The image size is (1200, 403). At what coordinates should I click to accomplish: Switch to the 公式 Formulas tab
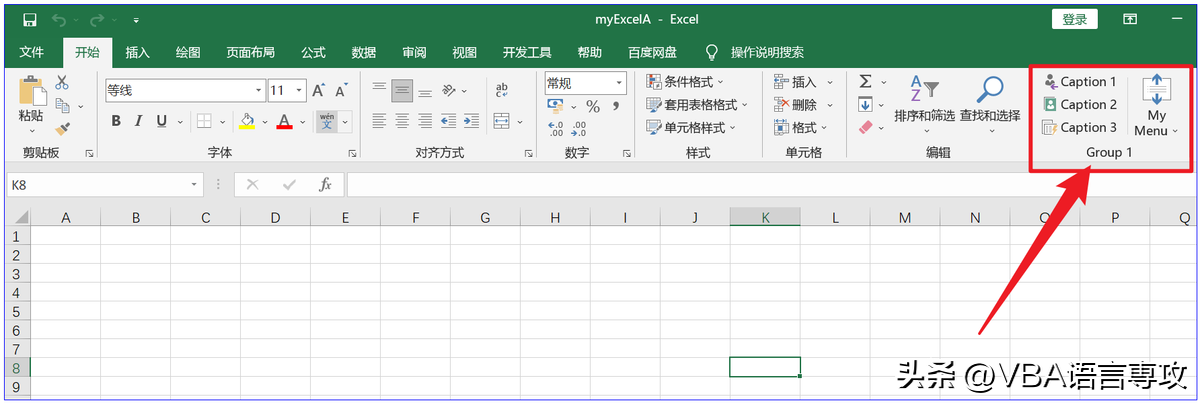[x=314, y=52]
